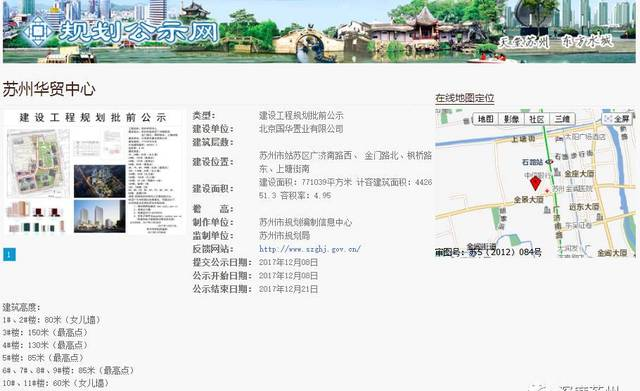Click the 规划公示网 logo emblem
640x391 pixels.
tap(38, 30)
